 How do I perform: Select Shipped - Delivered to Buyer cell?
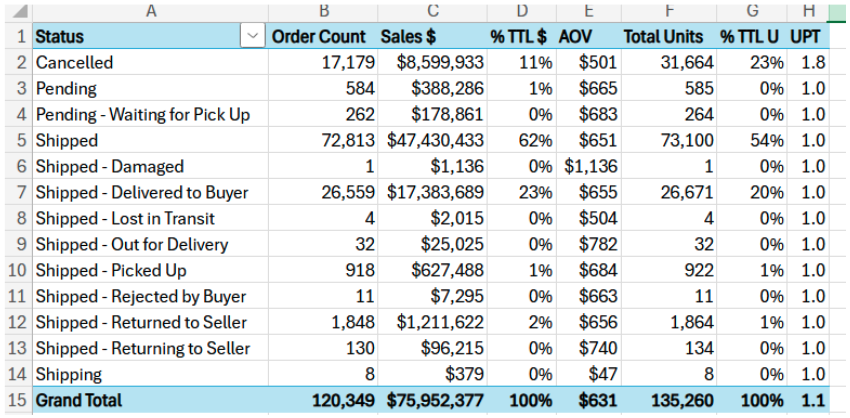pyautogui.click(x=151, y=192)
